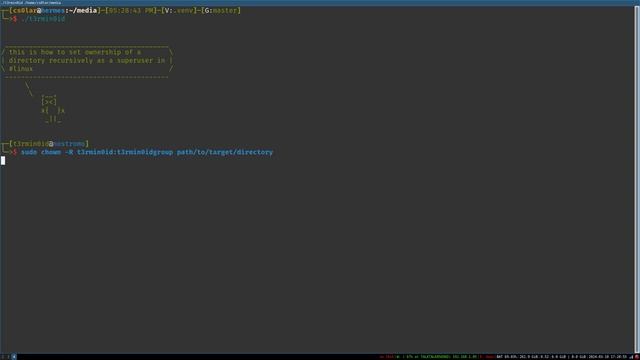Click the '~/media' path in prompt
This screenshot has width=640, height=360.
pyautogui.click(x=83, y=11)
